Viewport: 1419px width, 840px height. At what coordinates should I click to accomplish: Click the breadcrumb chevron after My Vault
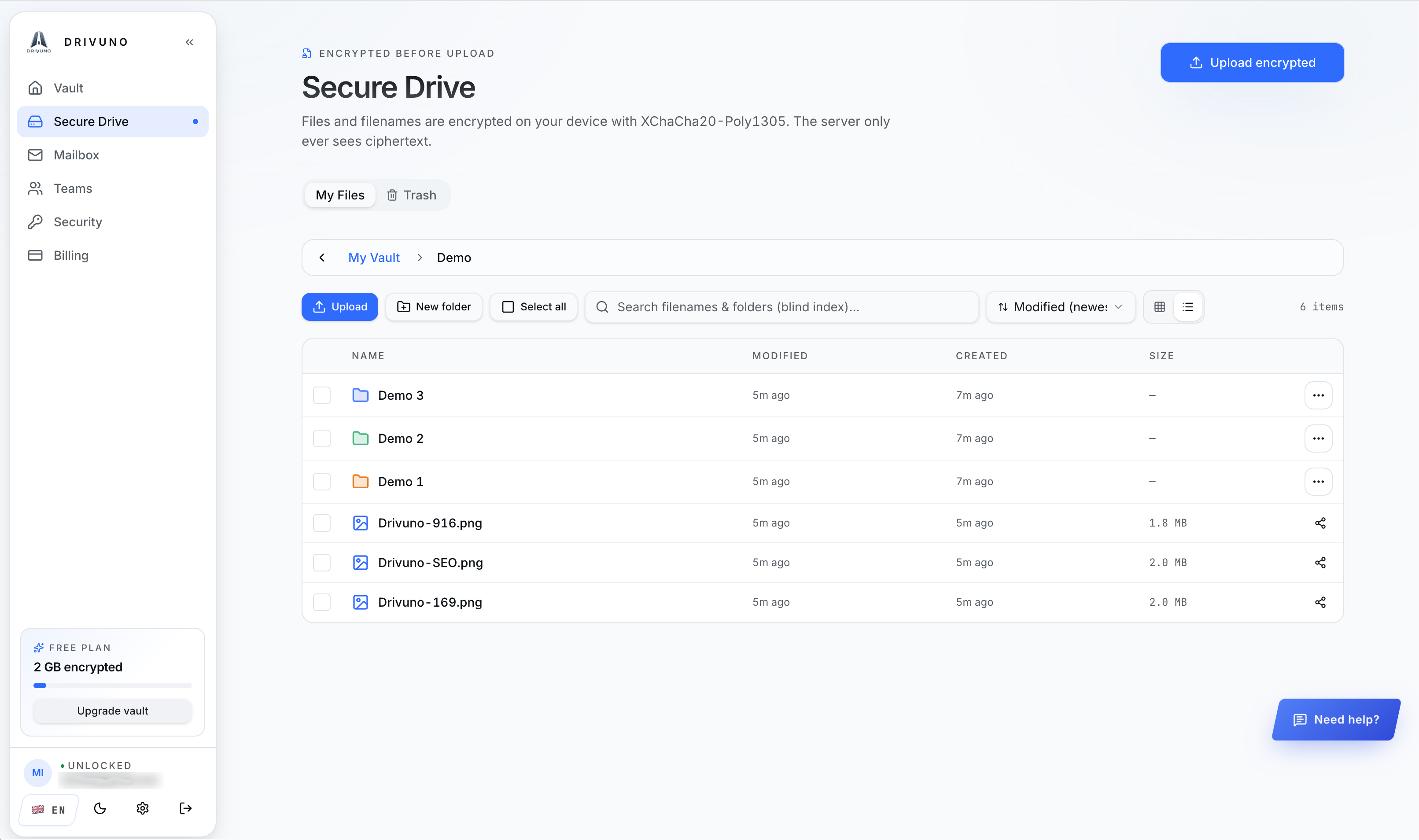[x=420, y=258]
